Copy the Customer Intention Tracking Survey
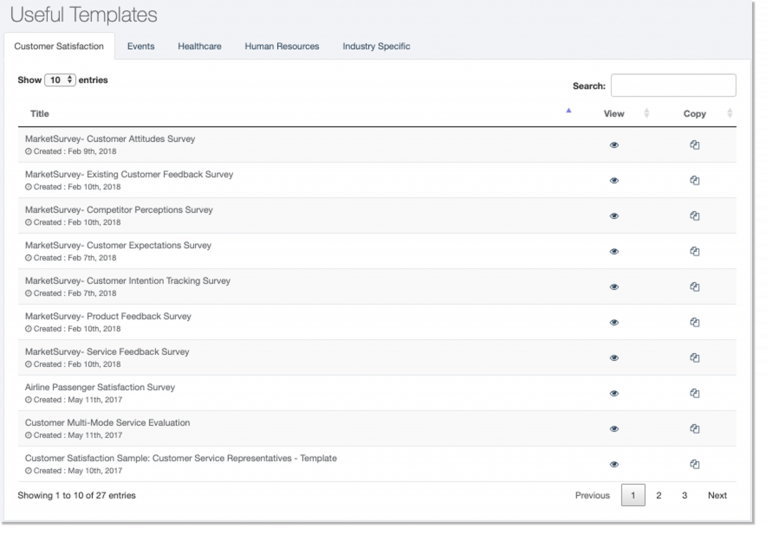Image resolution: width=768 pixels, height=537 pixels. click(695, 287)
